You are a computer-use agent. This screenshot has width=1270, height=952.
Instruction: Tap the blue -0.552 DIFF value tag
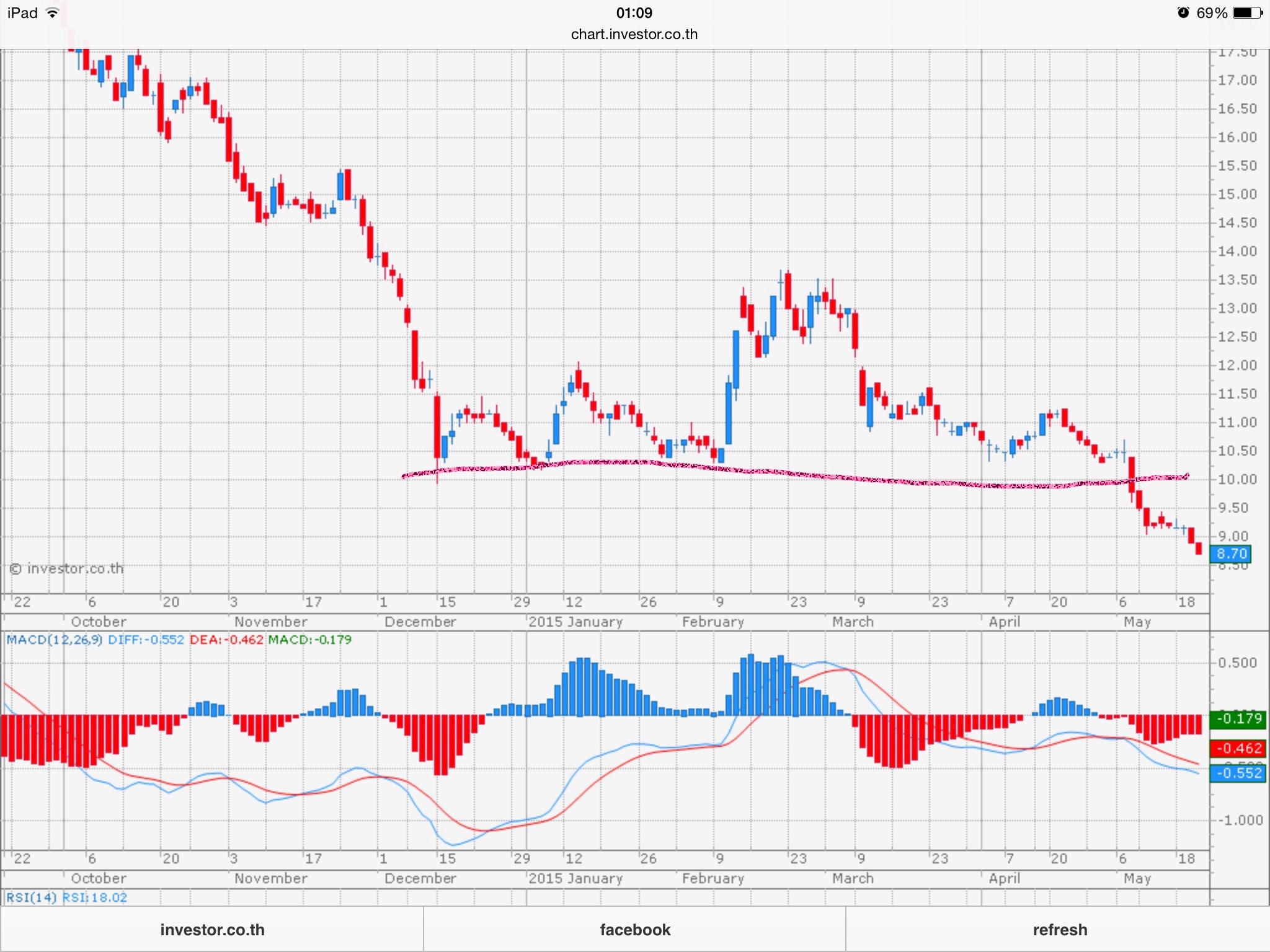coord(1238,773)
